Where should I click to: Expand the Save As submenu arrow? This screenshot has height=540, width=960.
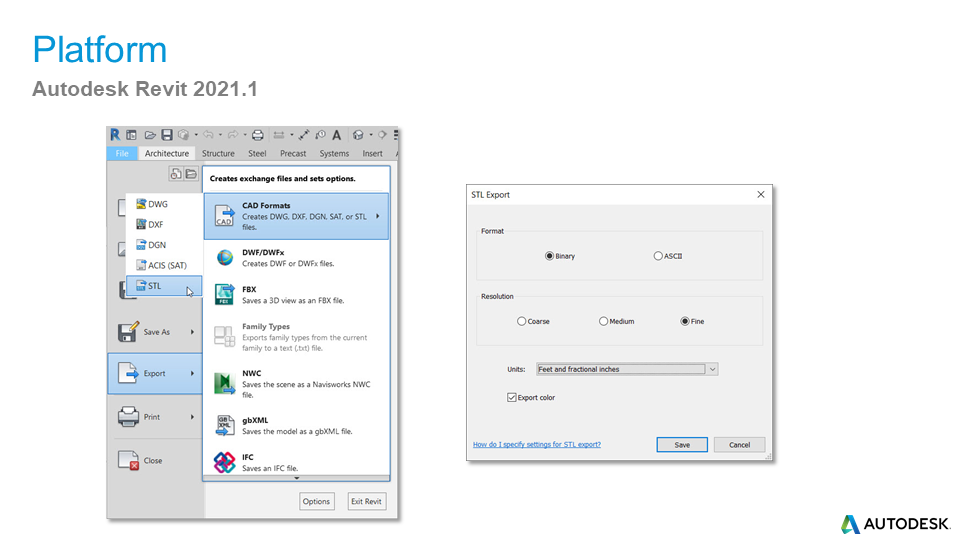192,332
